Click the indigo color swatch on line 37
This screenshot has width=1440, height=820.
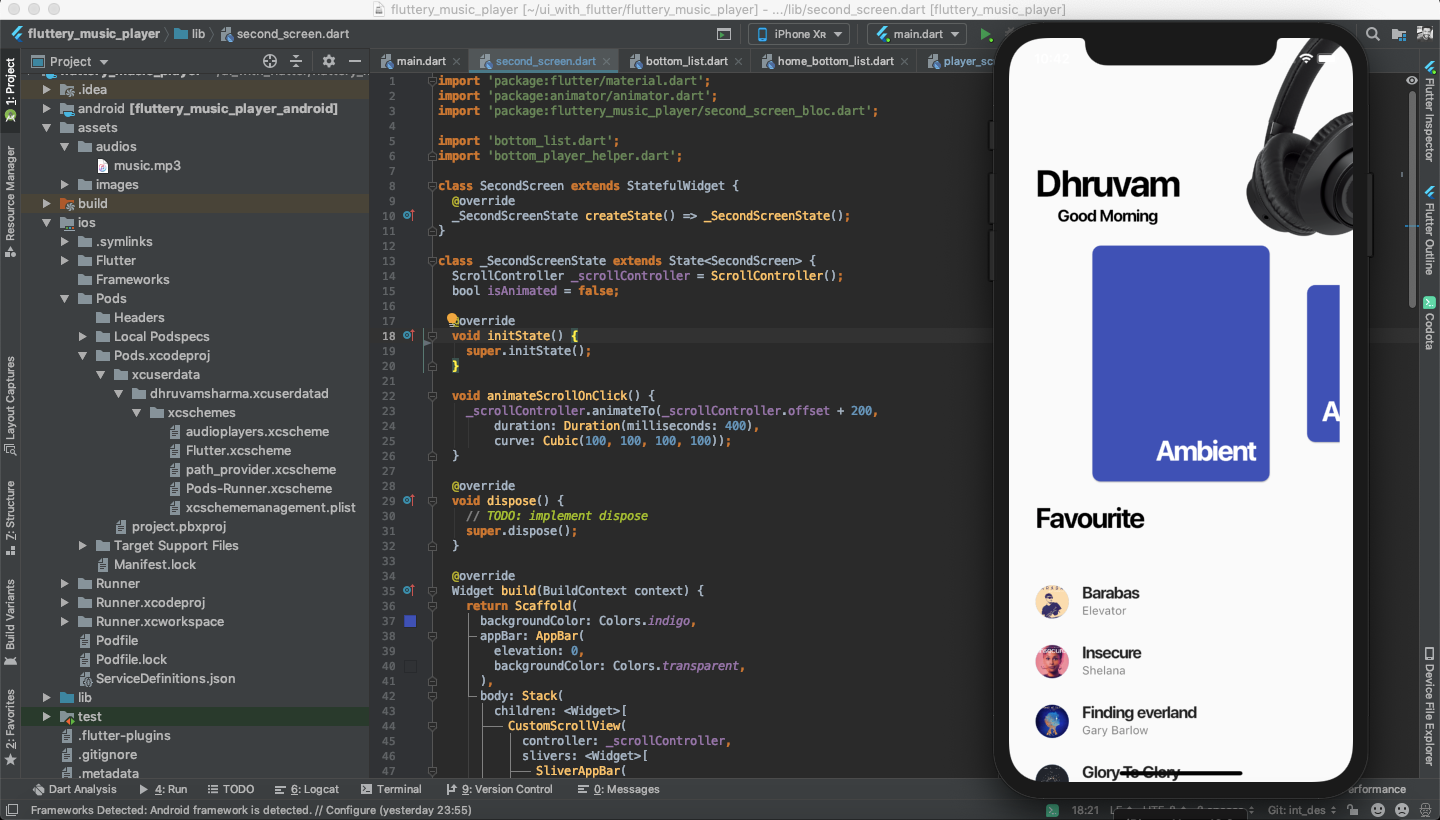(x=410, y=621)
